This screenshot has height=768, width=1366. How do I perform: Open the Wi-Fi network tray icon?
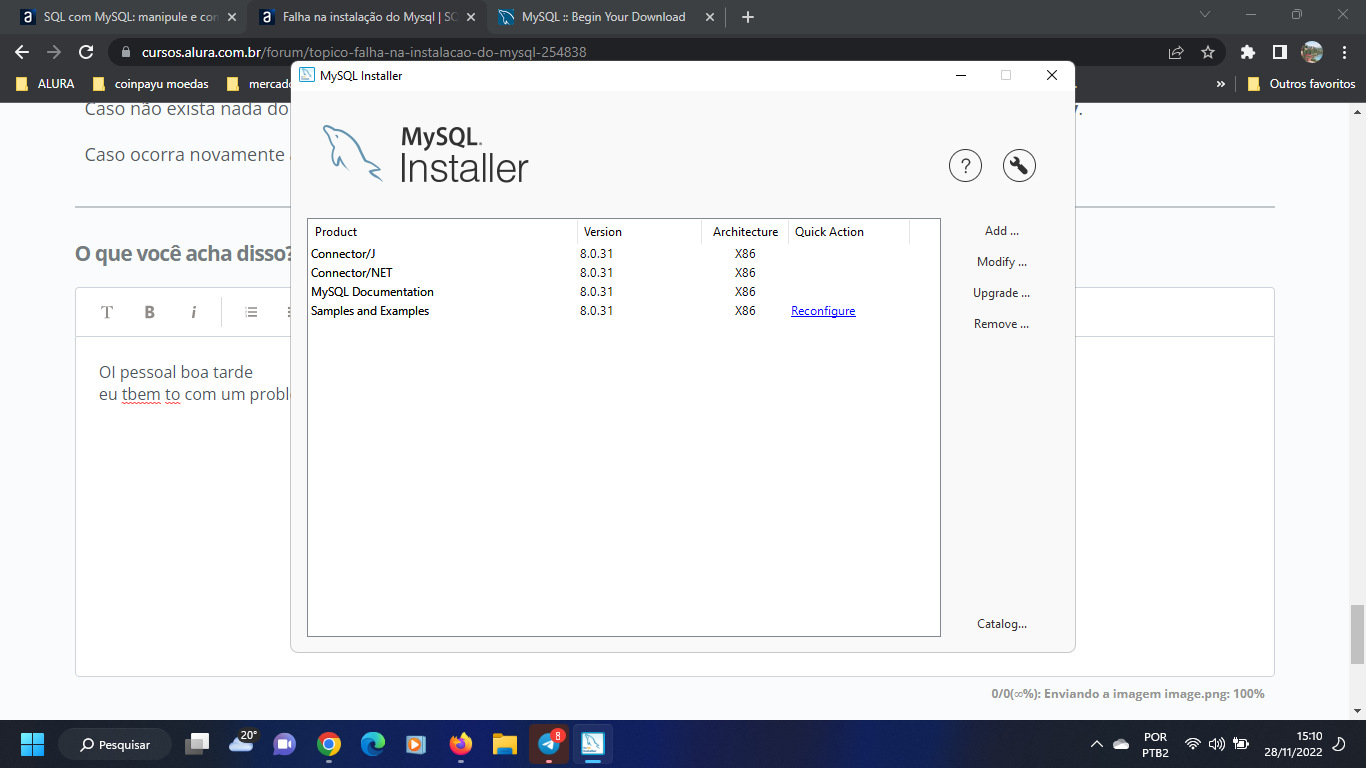pyautogui.click(x=1192, y=744)
